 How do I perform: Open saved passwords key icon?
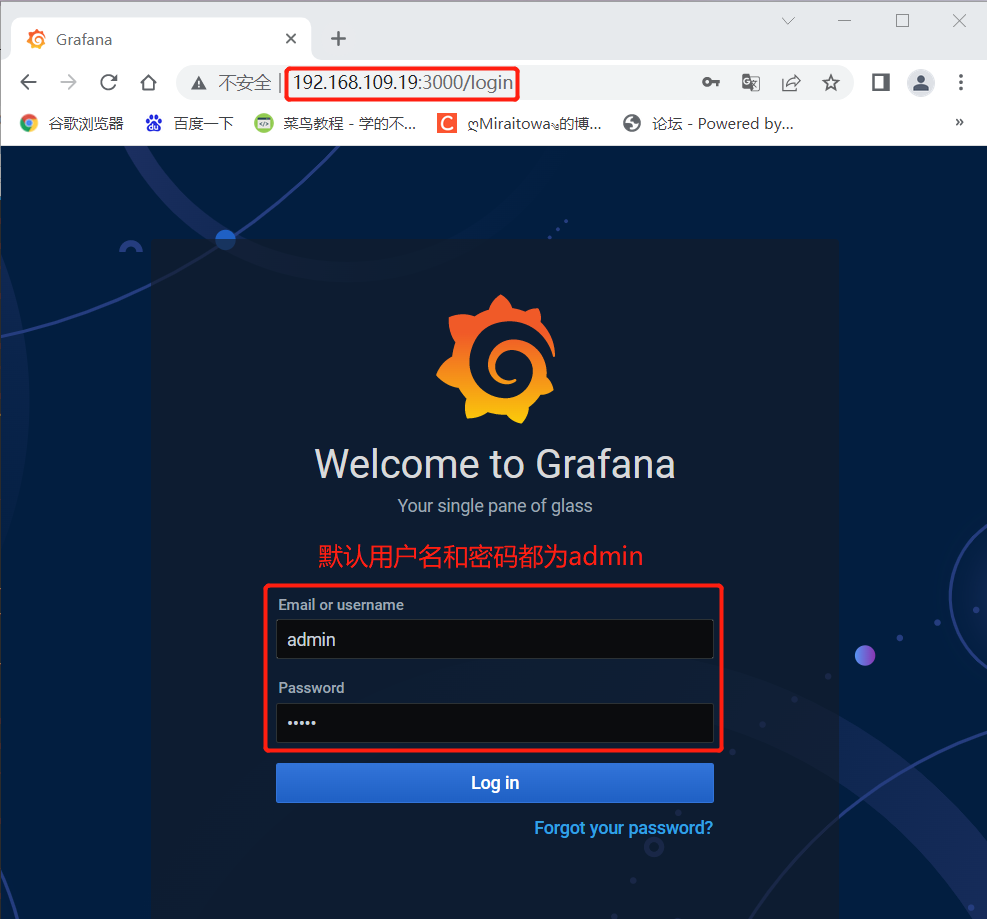click(x=711, y=82)
